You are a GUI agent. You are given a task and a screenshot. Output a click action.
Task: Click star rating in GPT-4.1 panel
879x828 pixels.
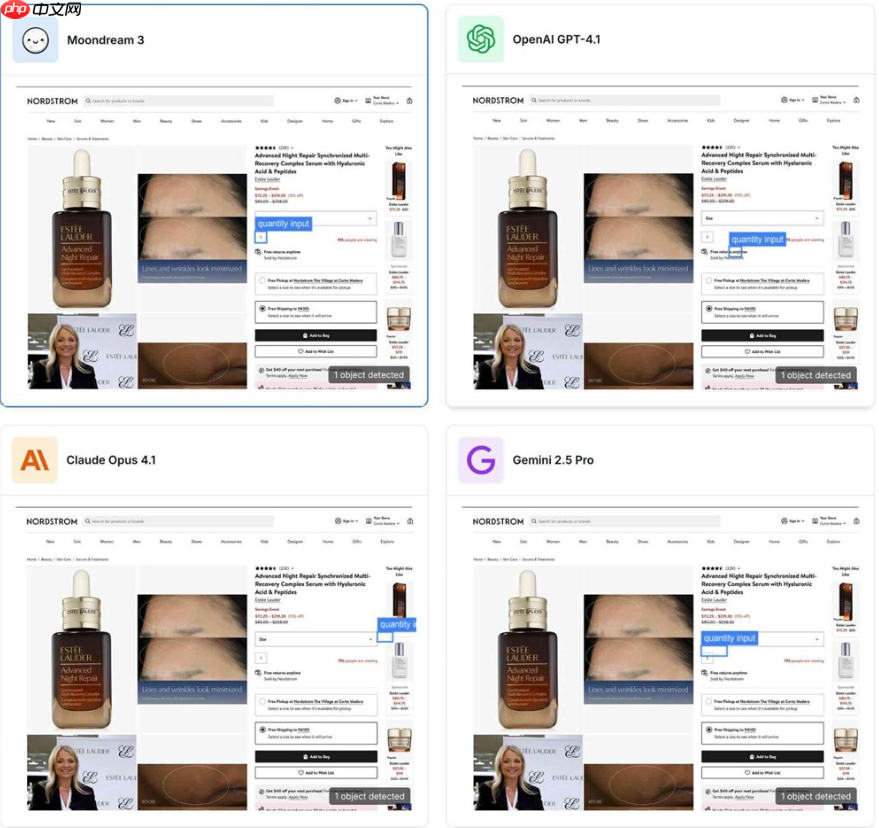tap(712, 147)
